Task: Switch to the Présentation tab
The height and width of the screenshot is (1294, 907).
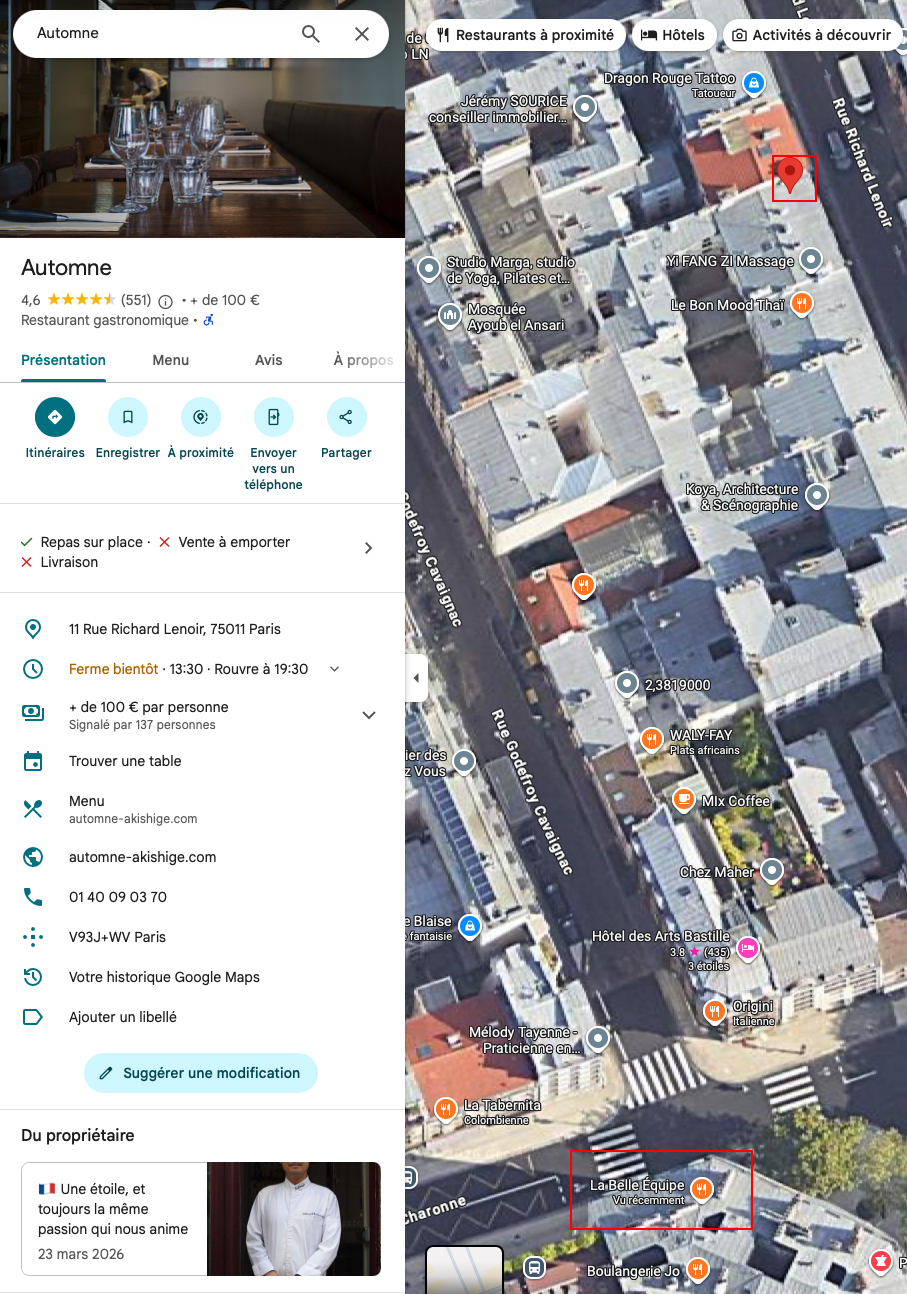Action: coord(63,360)
